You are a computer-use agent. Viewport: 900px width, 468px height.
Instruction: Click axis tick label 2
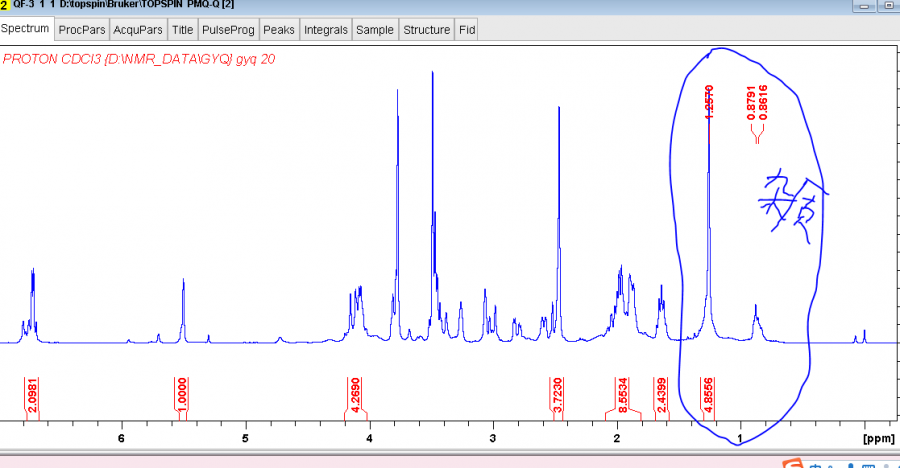pyautogui.click(x=617, y=439)
